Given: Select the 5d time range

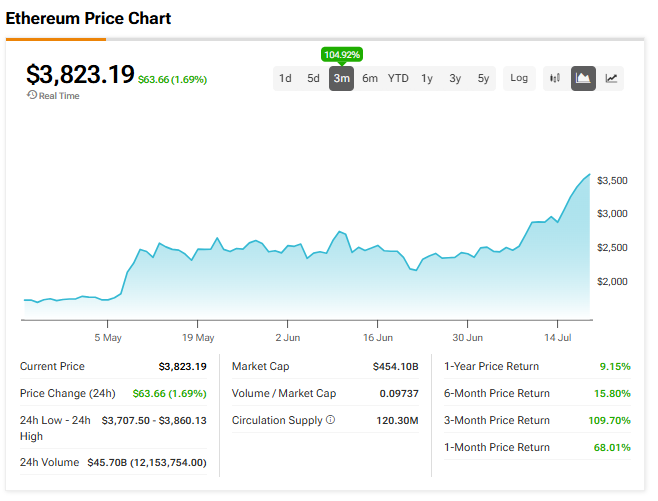Looking at the screenshot, I should pyautogui.click(x=313, y=78).
